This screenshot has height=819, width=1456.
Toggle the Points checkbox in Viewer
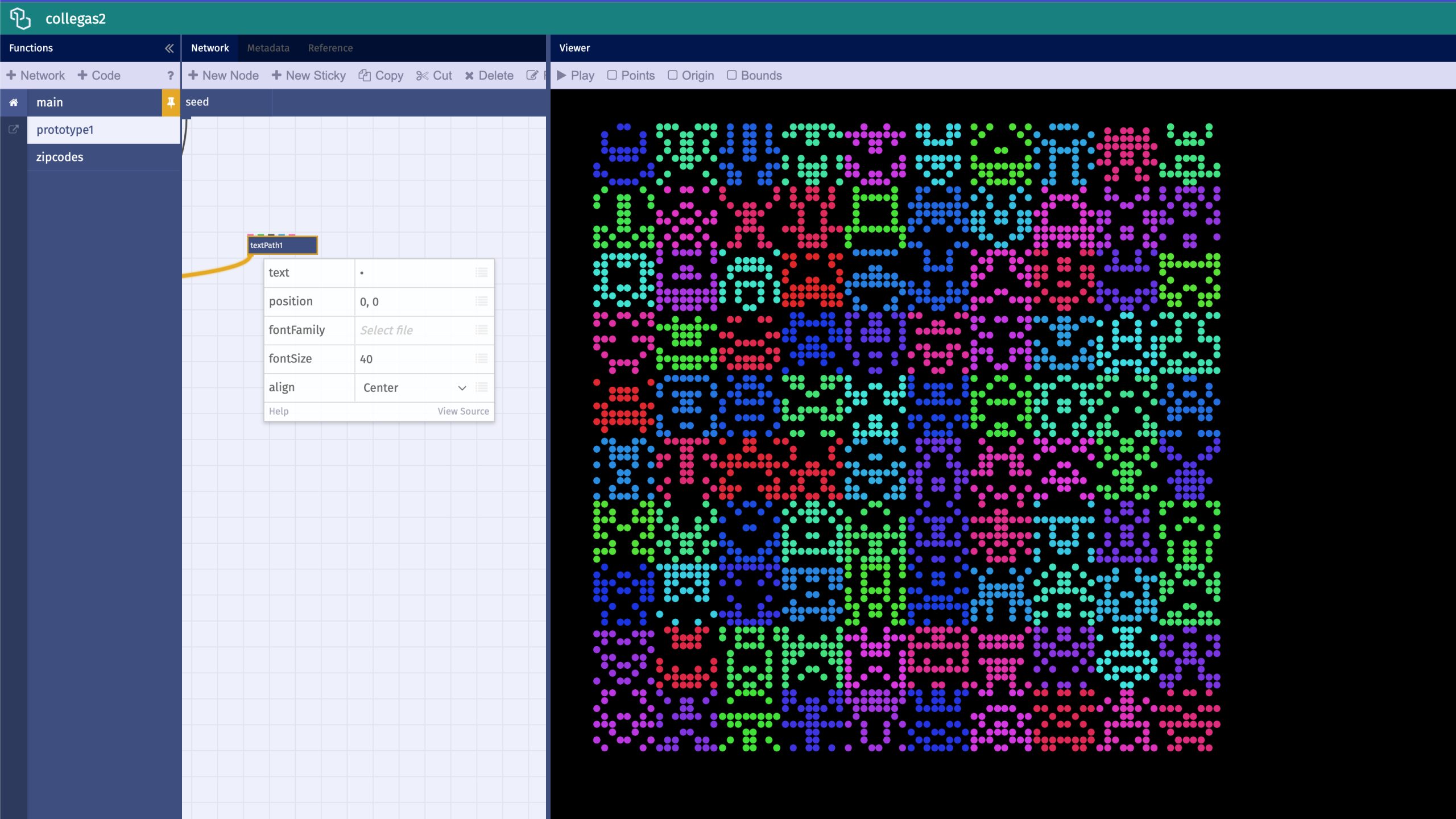612,75
